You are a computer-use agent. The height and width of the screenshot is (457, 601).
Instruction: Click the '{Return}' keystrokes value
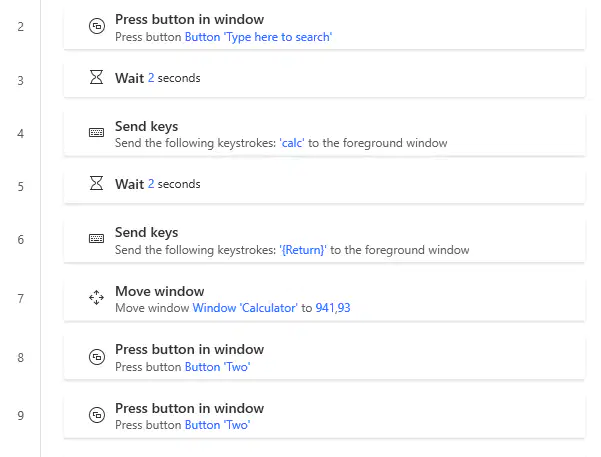[303, 250]
